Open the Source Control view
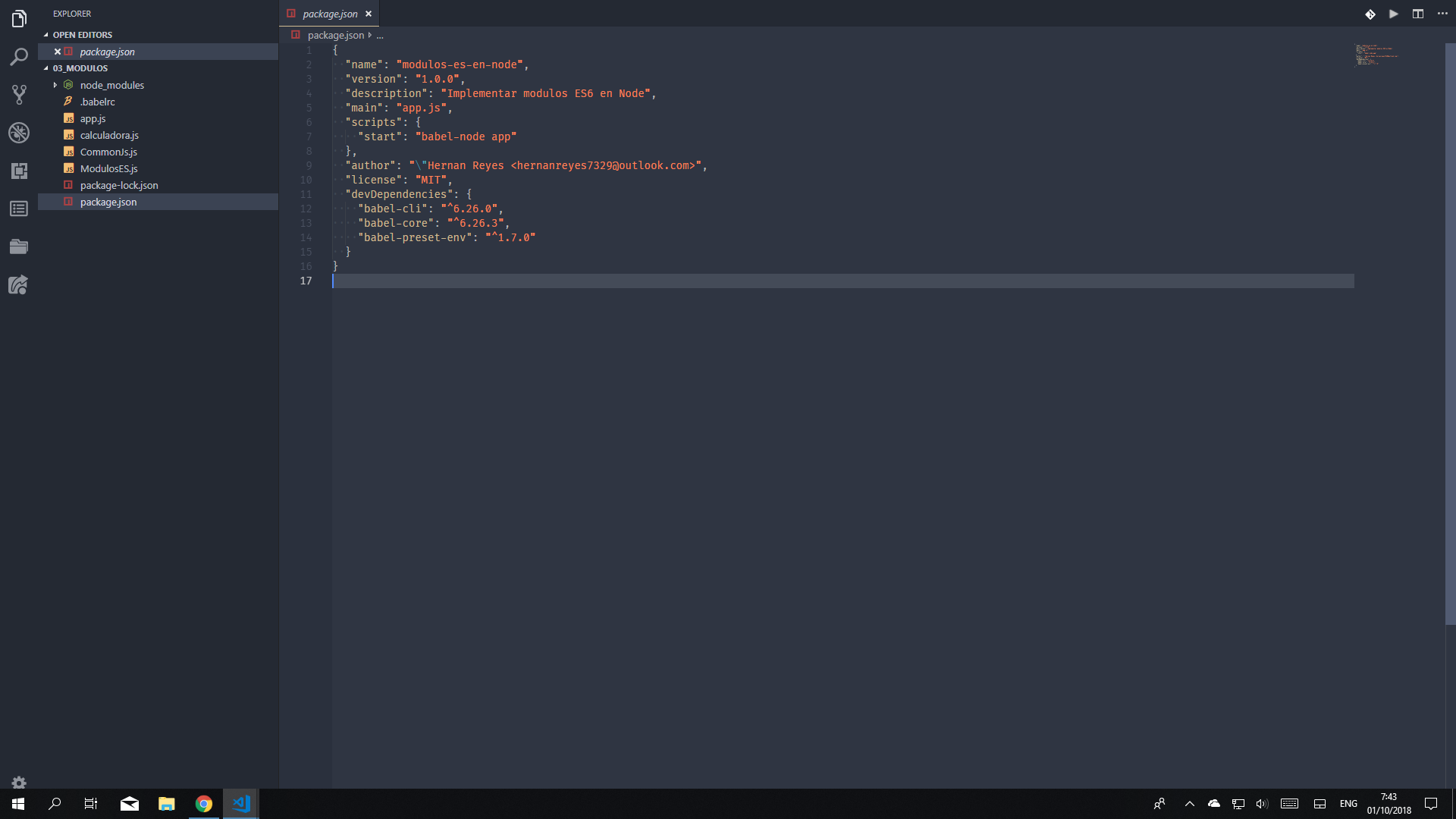 point(19,95)
